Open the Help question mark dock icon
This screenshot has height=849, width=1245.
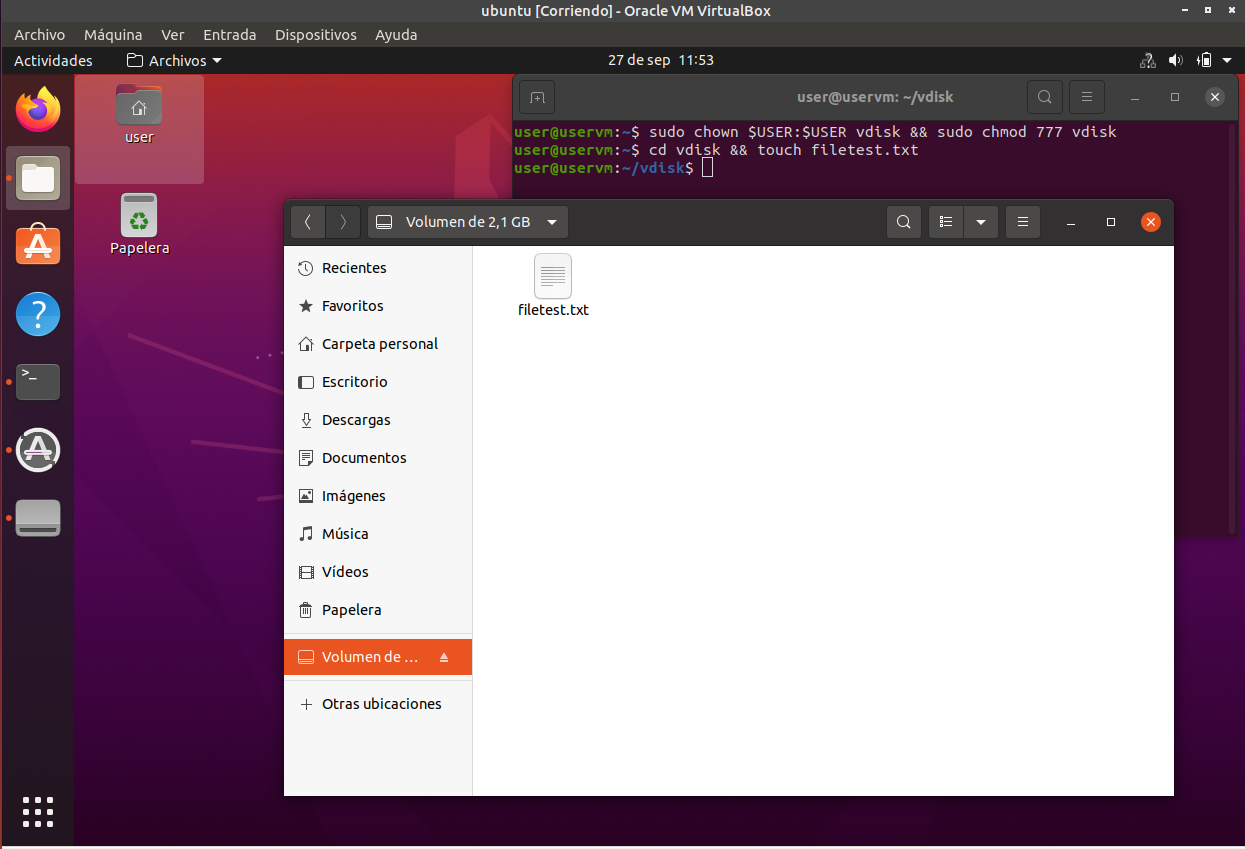coord(38,314)
